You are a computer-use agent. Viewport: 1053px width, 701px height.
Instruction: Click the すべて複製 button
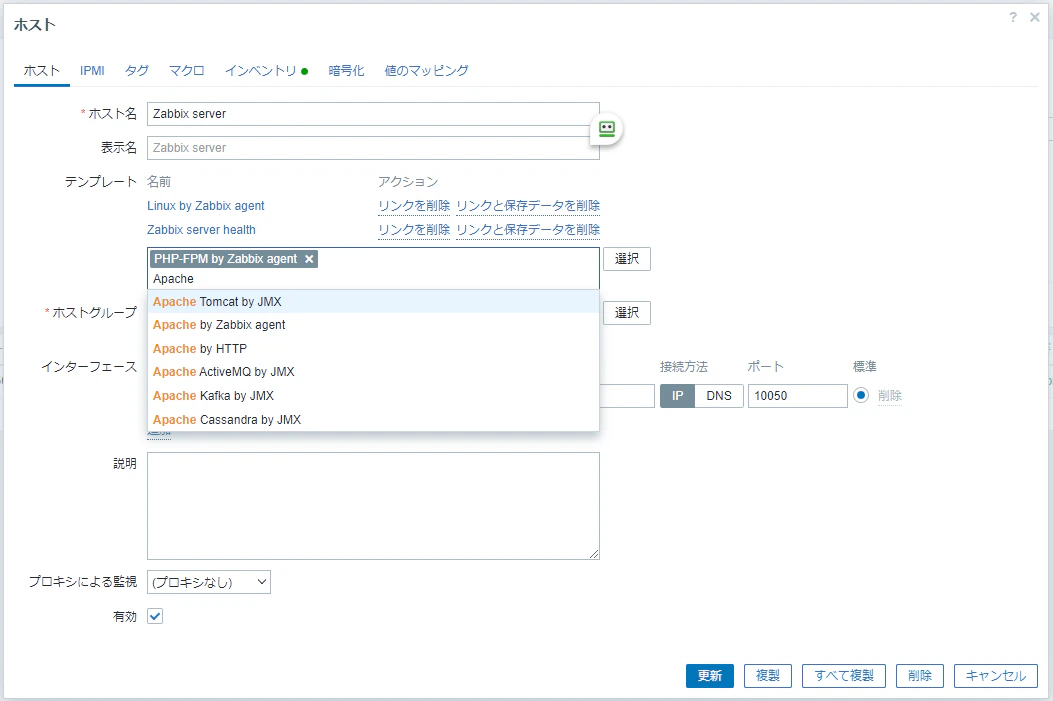(843, 676)
